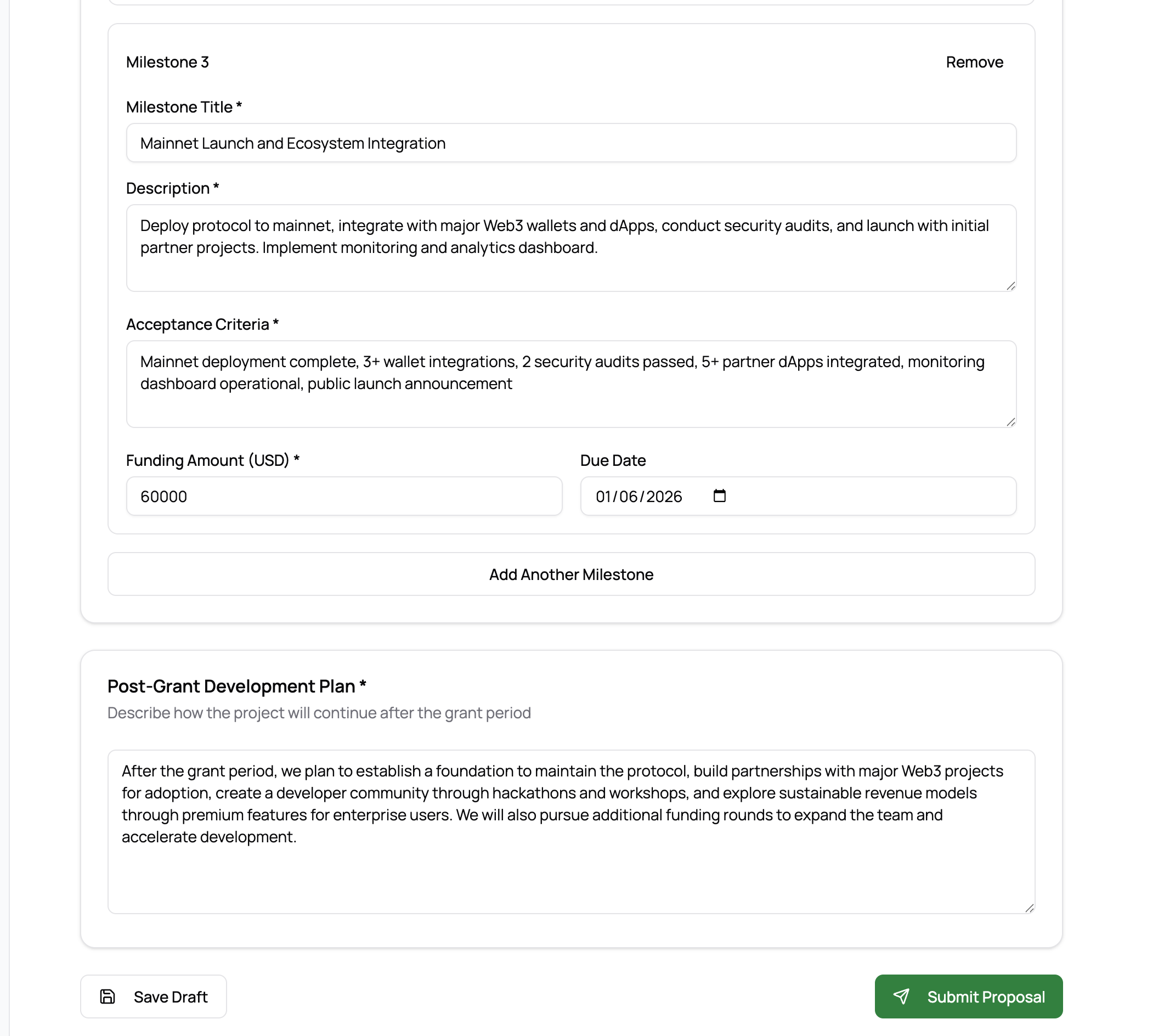1164x1036 pixels.
Task: Remove Milestone 3
Action: pyautogui.click(x=975, y=62)
